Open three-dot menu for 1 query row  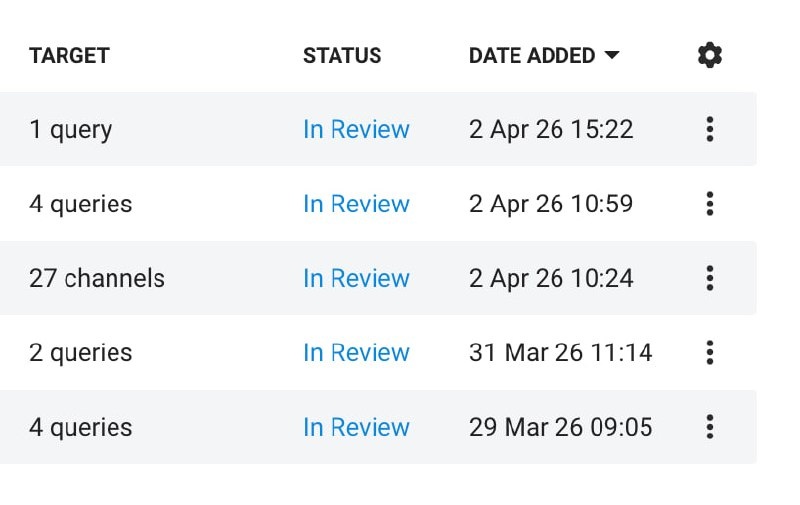[710, 129]
